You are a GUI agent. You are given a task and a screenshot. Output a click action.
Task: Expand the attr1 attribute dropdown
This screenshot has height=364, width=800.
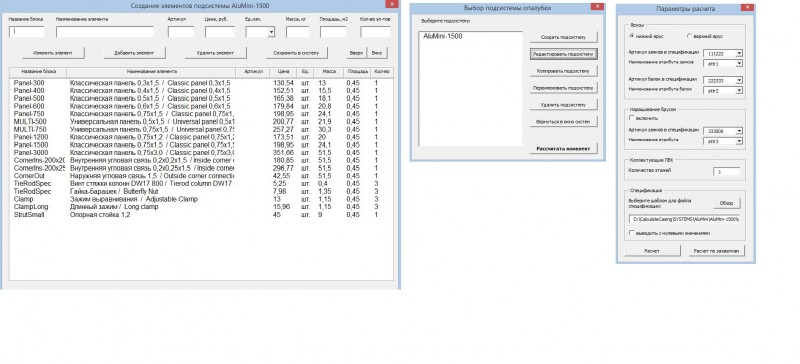(x=739, y=63)
